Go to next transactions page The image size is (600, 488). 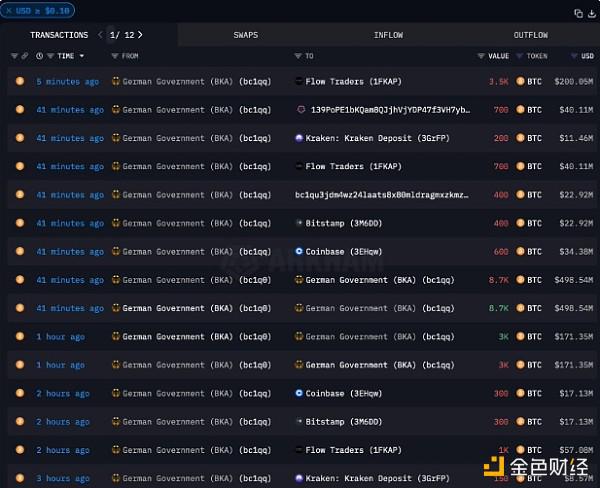(x=140, y=35)
